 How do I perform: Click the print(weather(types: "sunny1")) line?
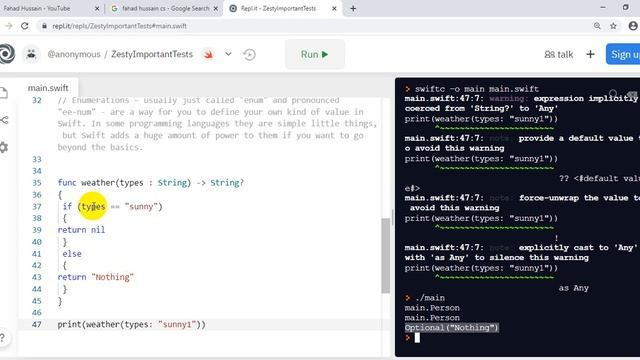pyautogui.click(x=131, y=324)
